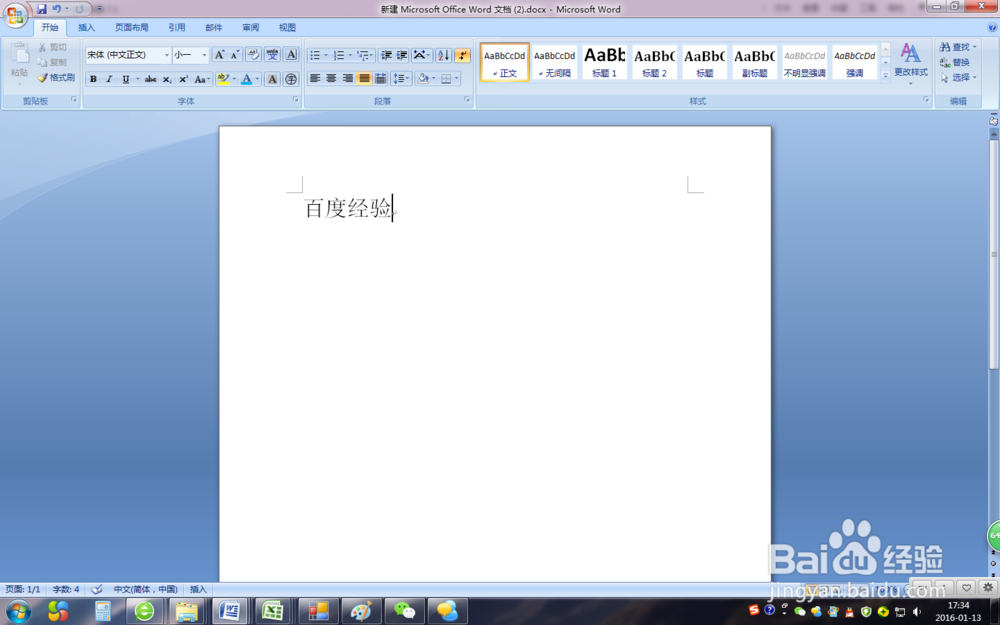Insert an enclosed character (circled 字)
The image size is (1000, 625).
click(291, 79)
